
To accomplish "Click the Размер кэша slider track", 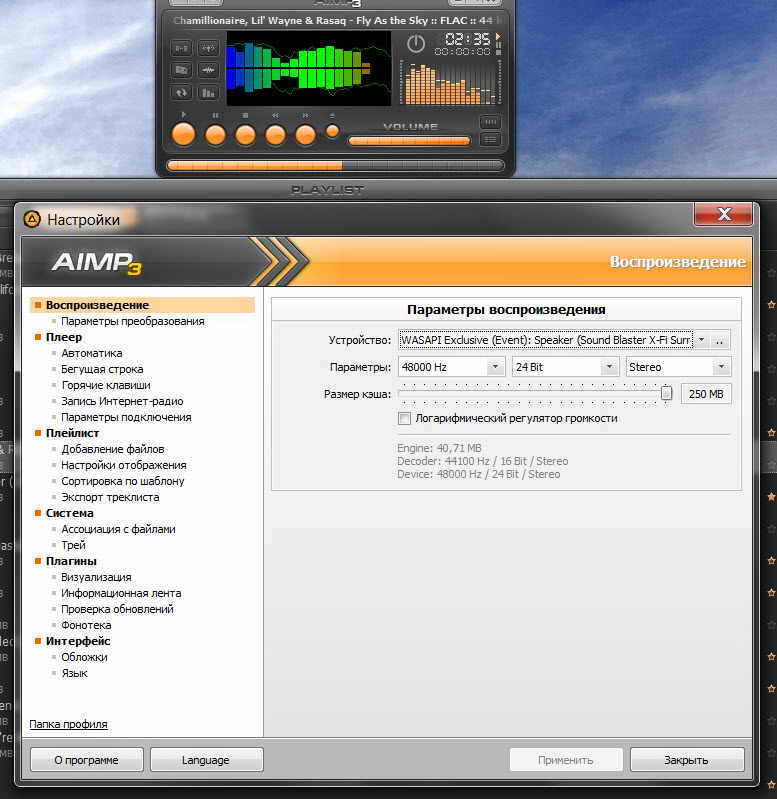I will click(x=530, y=394).
